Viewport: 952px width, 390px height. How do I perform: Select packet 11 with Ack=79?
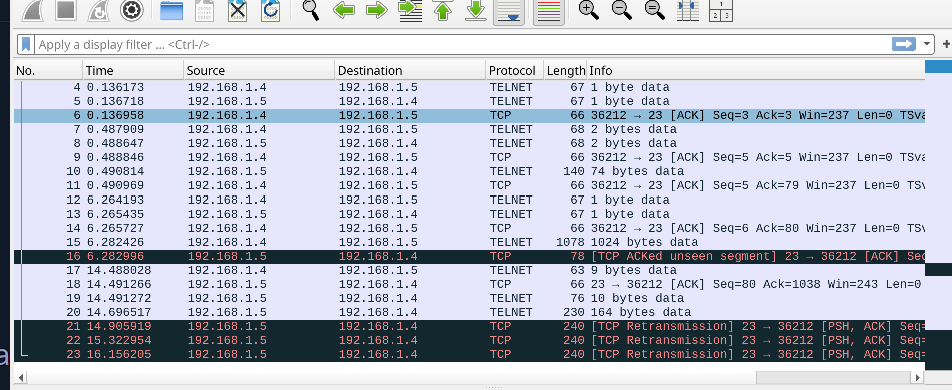click(469, 186)
